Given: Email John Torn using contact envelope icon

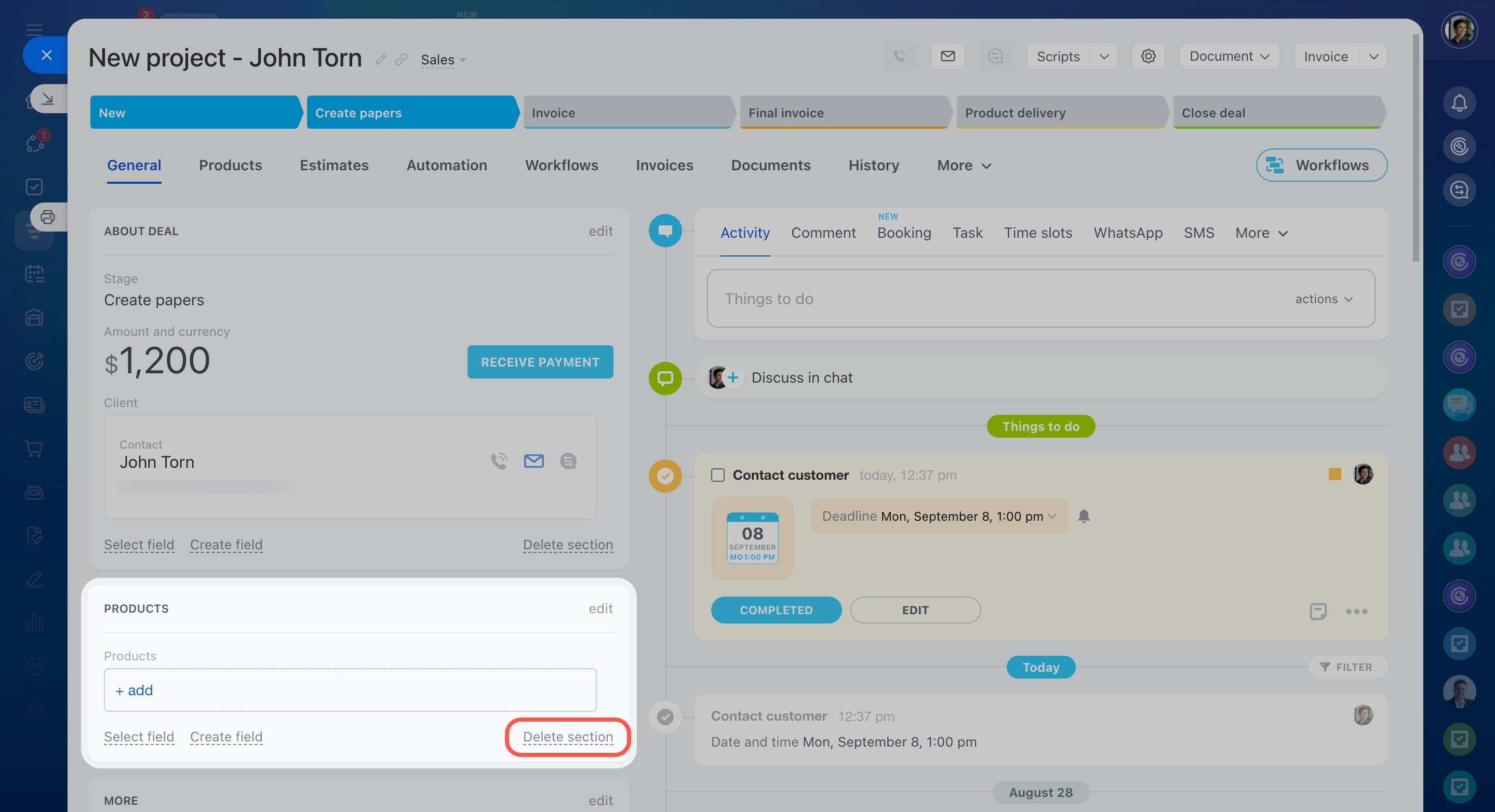Looking at the screenshot, I should click(x=533, y=461).
